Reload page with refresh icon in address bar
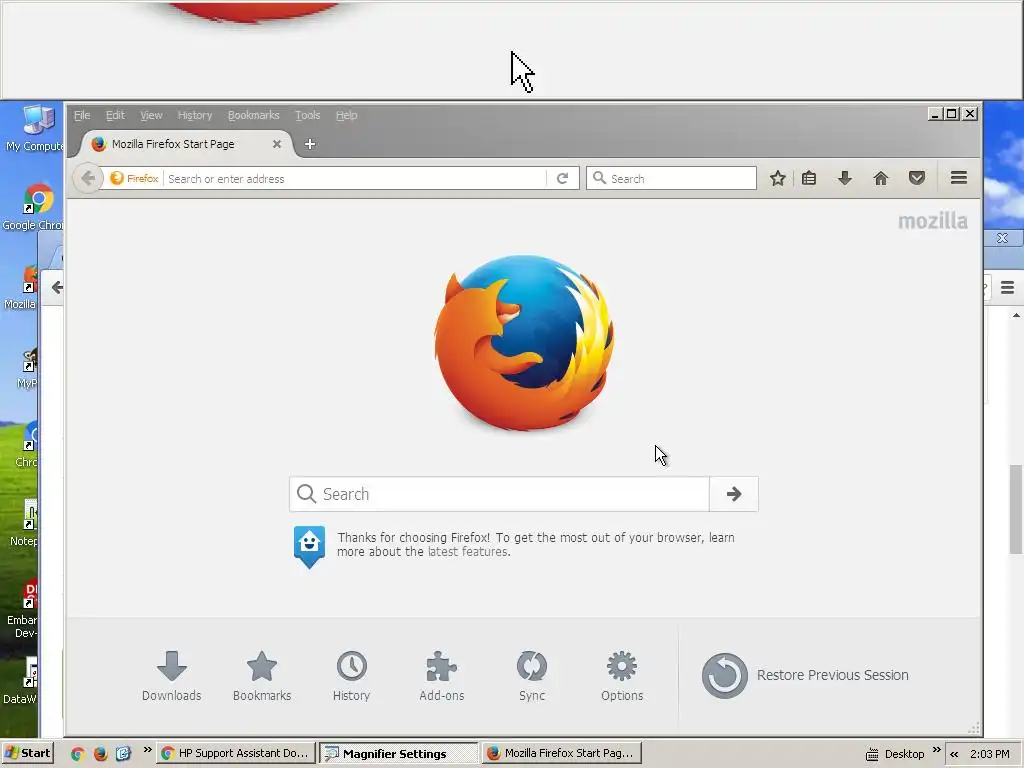 562,178
